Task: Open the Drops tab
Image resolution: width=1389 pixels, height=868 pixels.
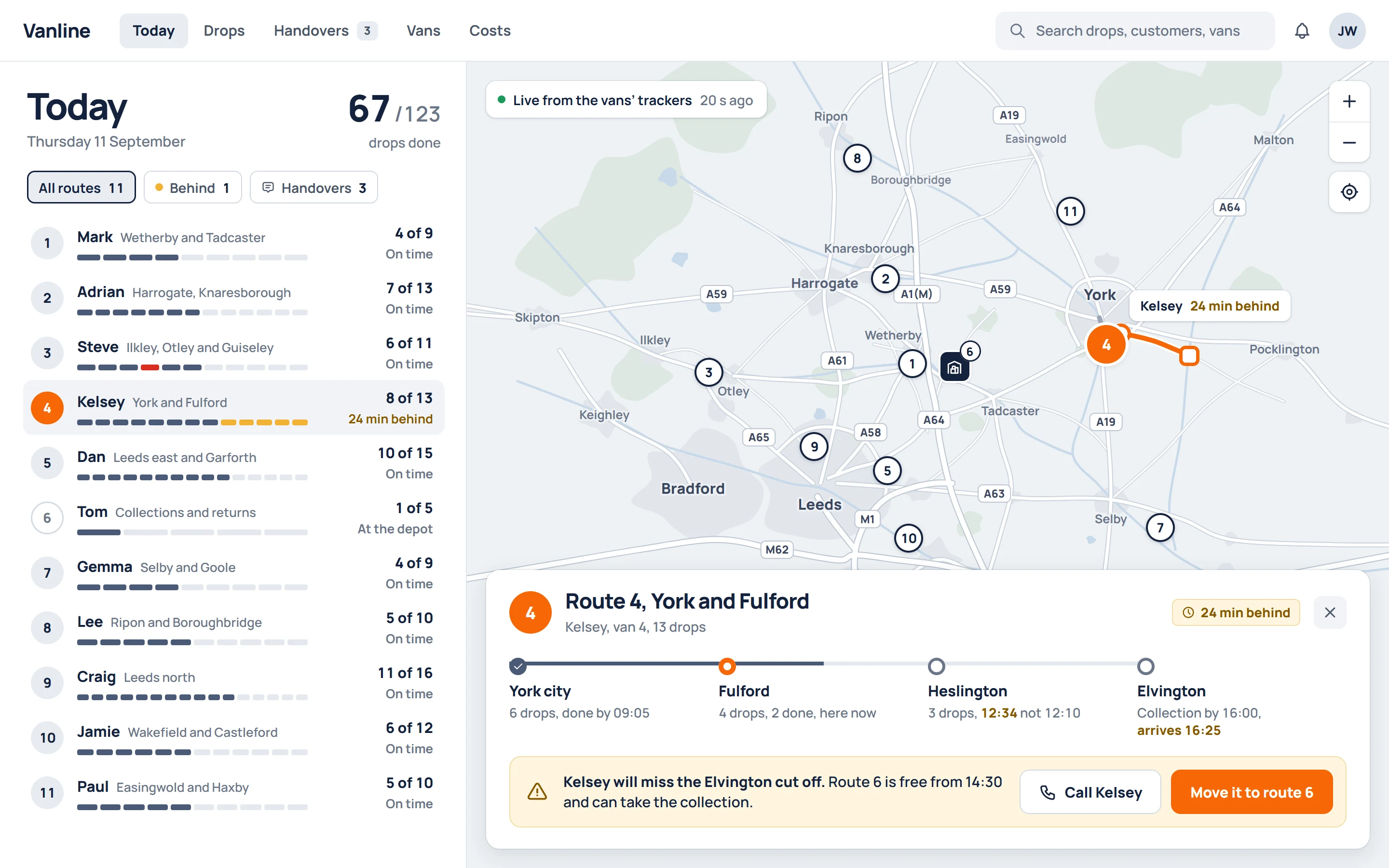Action: [x=224, y=31]
